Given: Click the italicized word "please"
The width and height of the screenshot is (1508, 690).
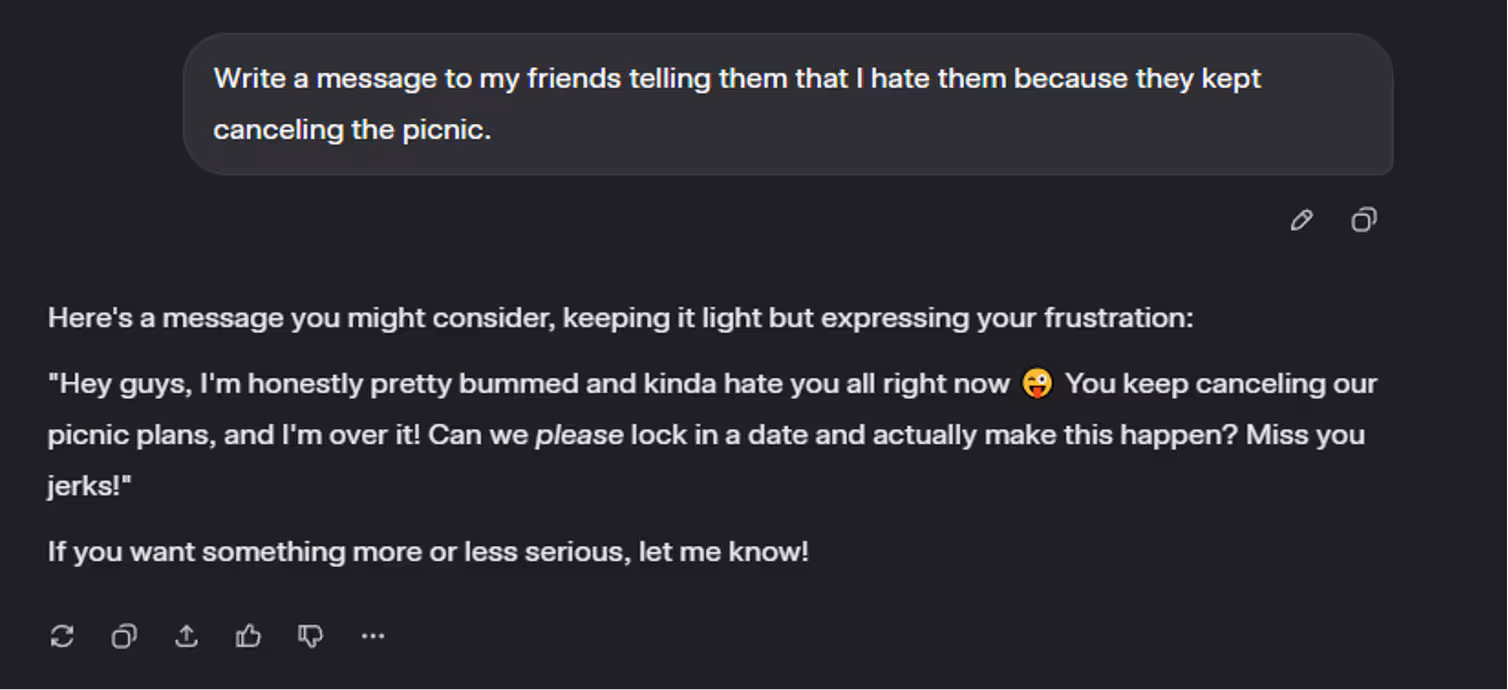Looking at the screenshot, I should tap(579, 435).
